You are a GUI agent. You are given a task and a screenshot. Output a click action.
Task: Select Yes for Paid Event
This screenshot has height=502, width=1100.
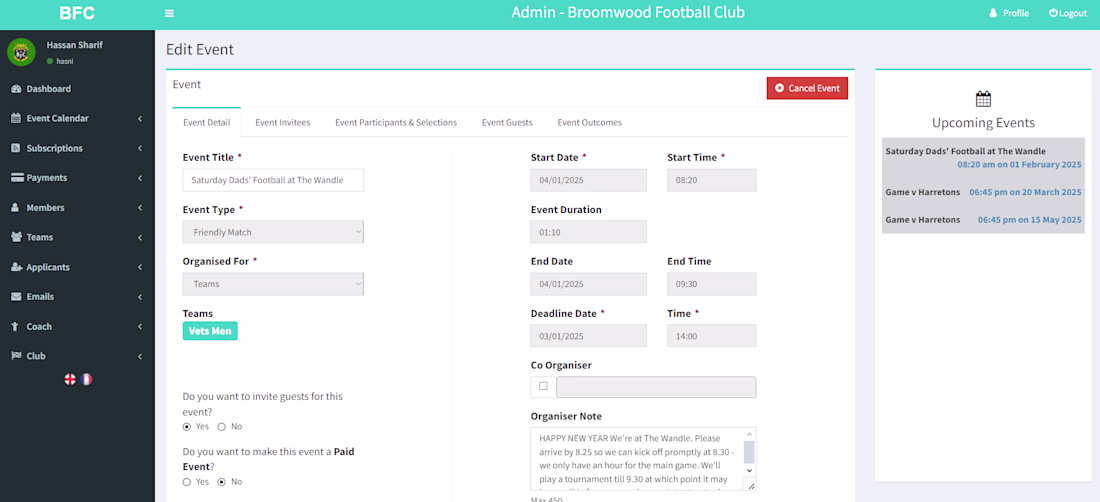pos(187,482)
